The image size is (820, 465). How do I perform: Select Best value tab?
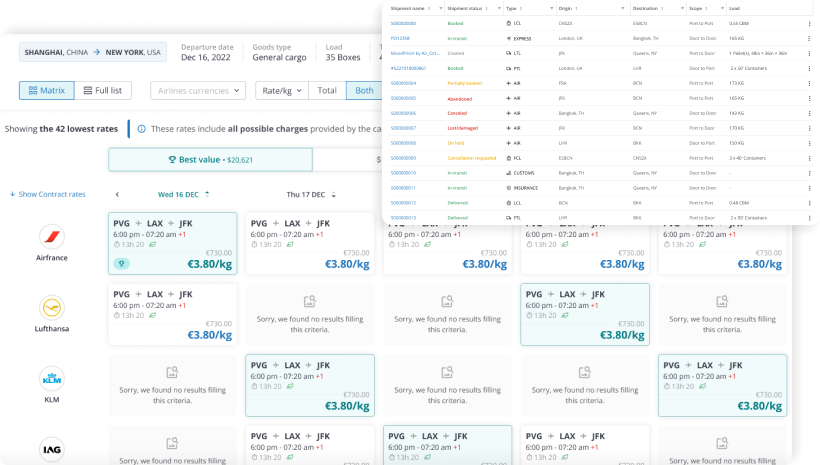(210, 160)
